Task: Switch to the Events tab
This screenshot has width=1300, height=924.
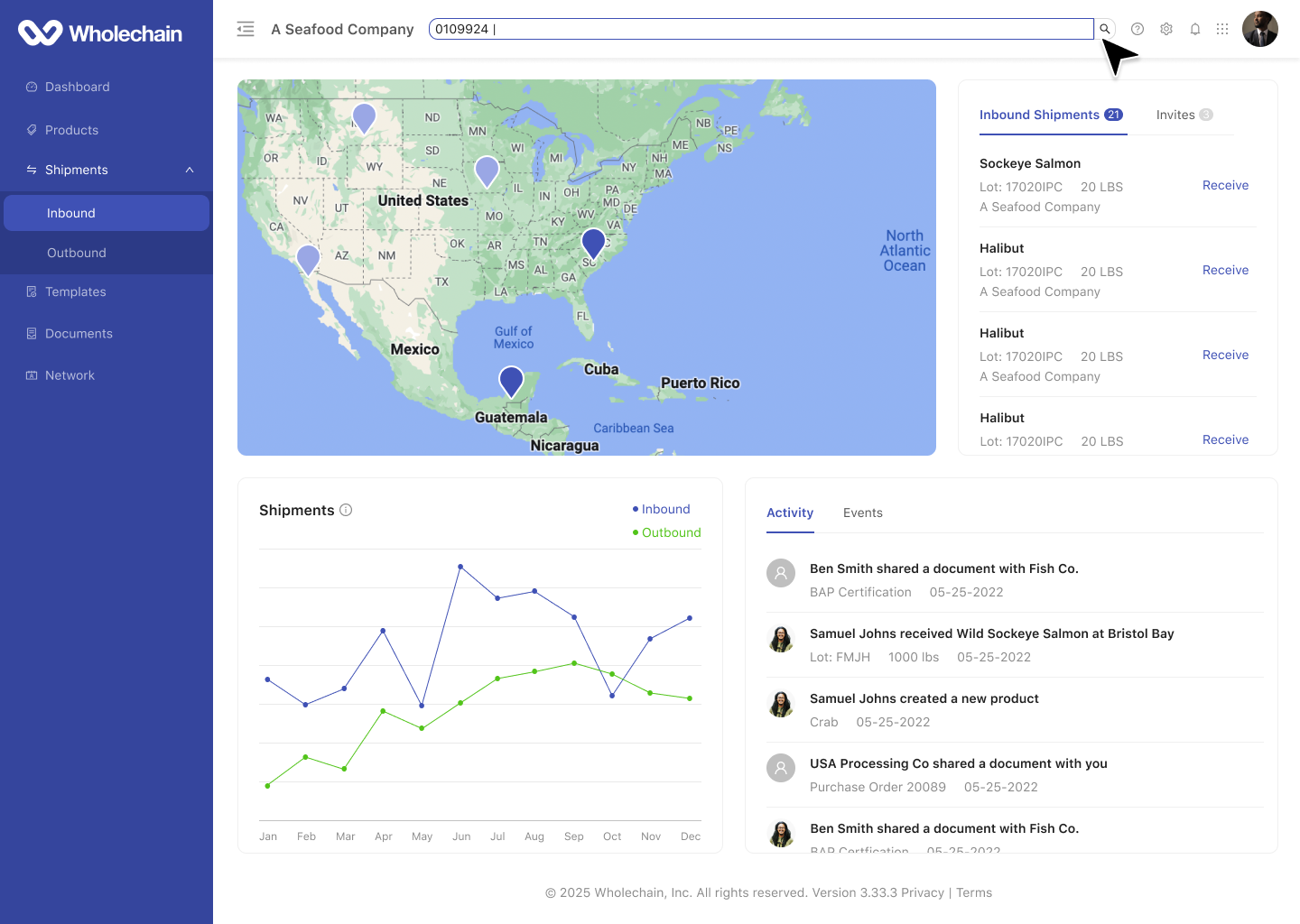Action: pos(862,513)
